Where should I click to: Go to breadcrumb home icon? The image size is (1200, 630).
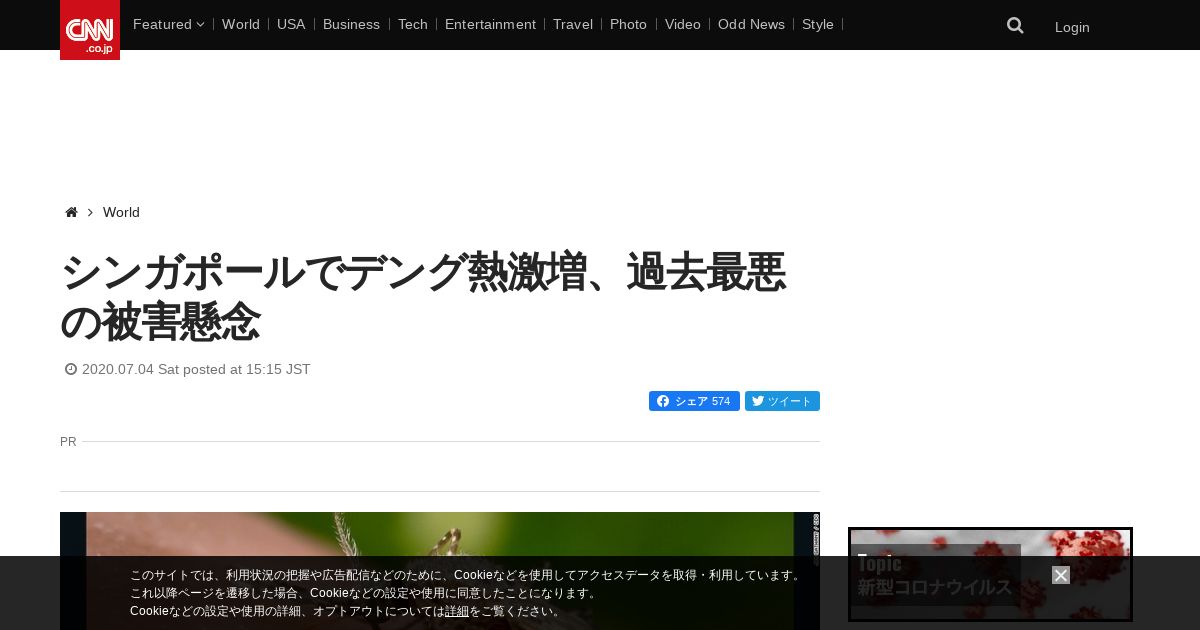(x=71, y=212)
